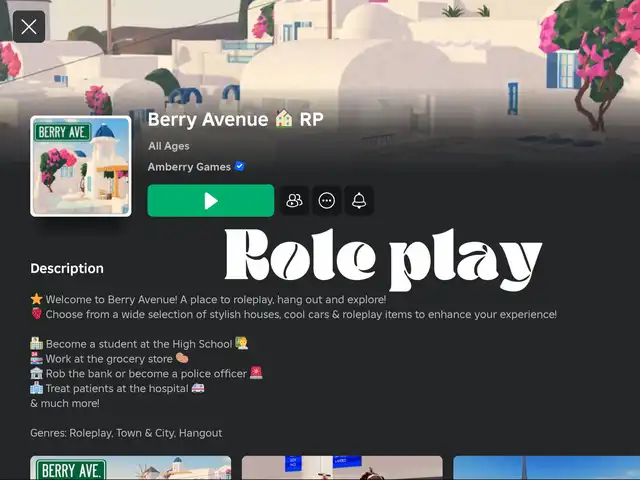
Task: Click the verified badge beside Amberry Games
Action: tap(240, 167)
